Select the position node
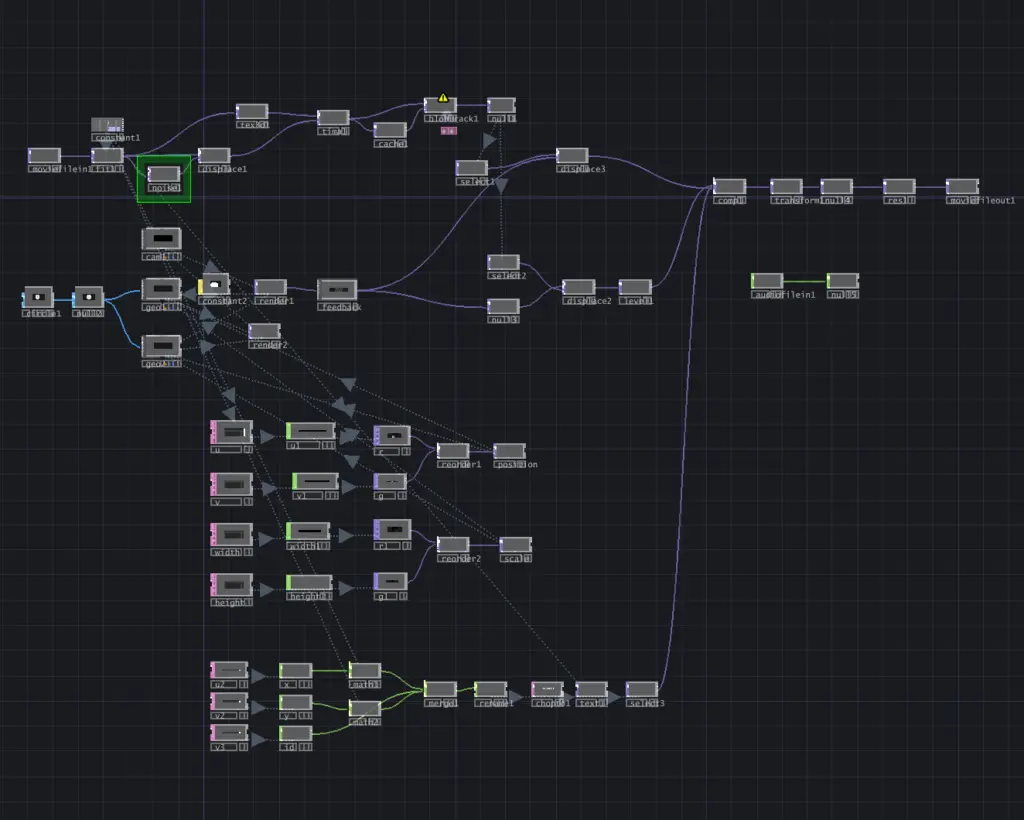Screen dimensions: 1024x820 509,450
